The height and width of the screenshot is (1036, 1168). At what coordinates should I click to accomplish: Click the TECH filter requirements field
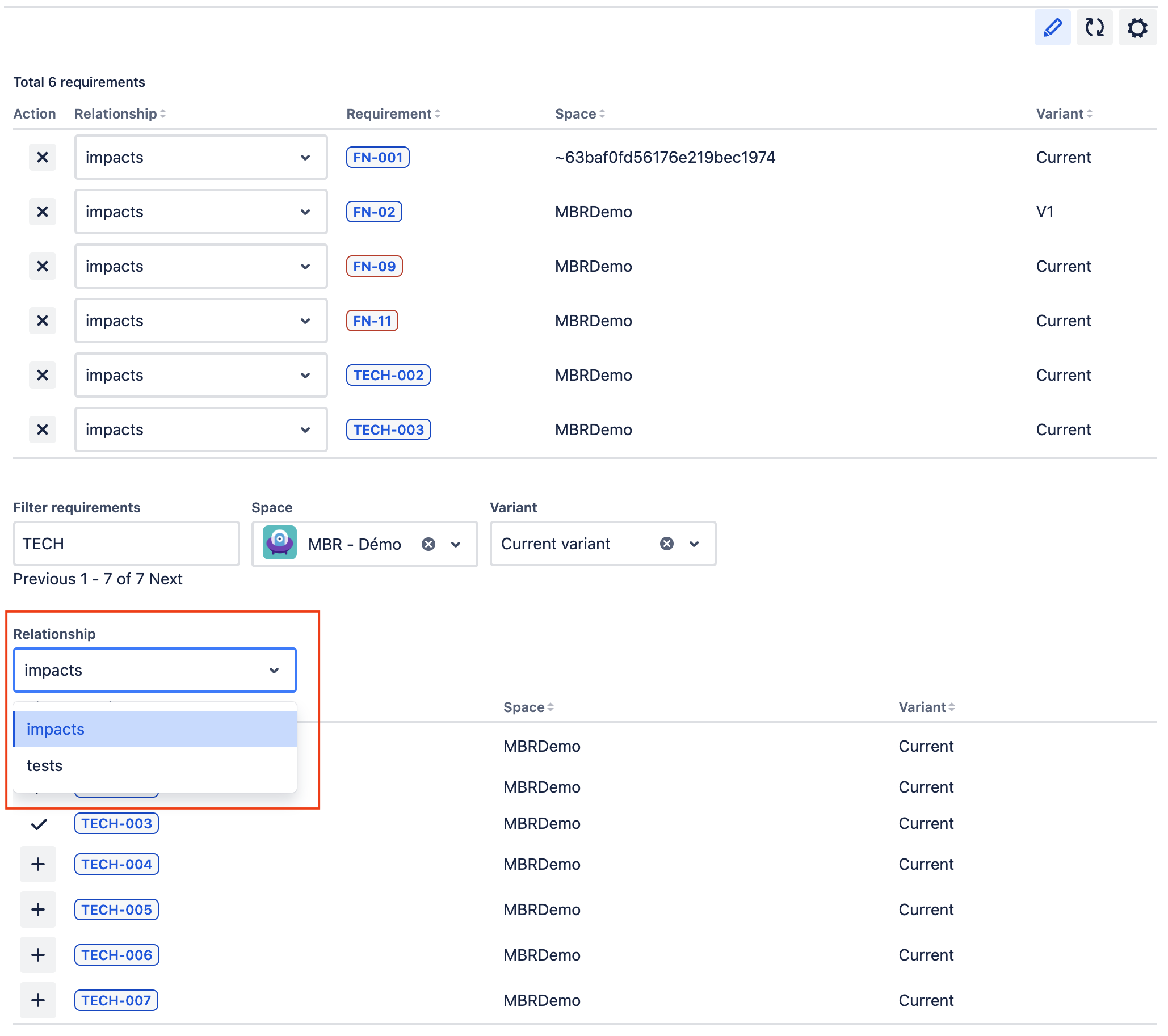pos(126,543)
